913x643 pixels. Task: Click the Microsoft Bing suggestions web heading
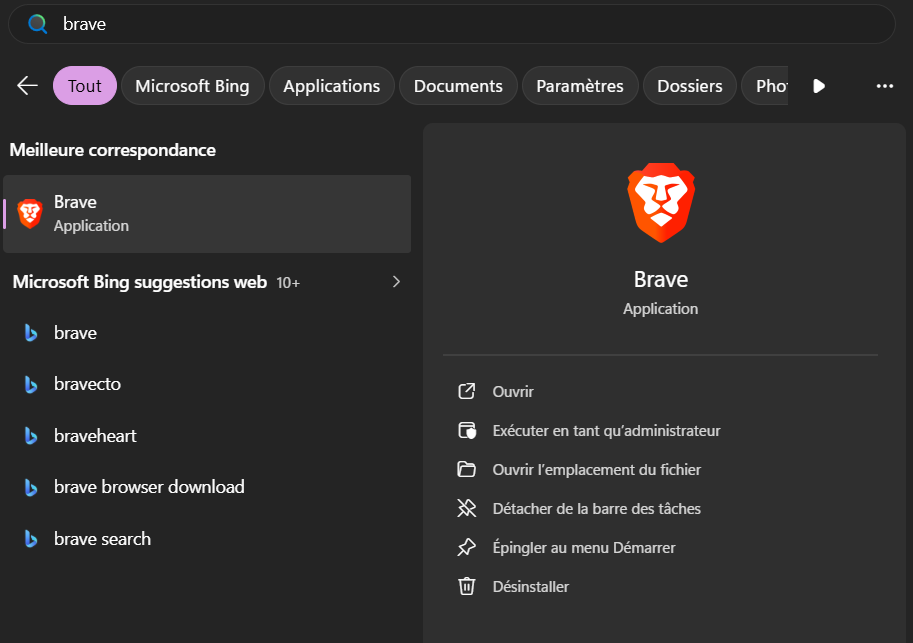pos(140,282)
